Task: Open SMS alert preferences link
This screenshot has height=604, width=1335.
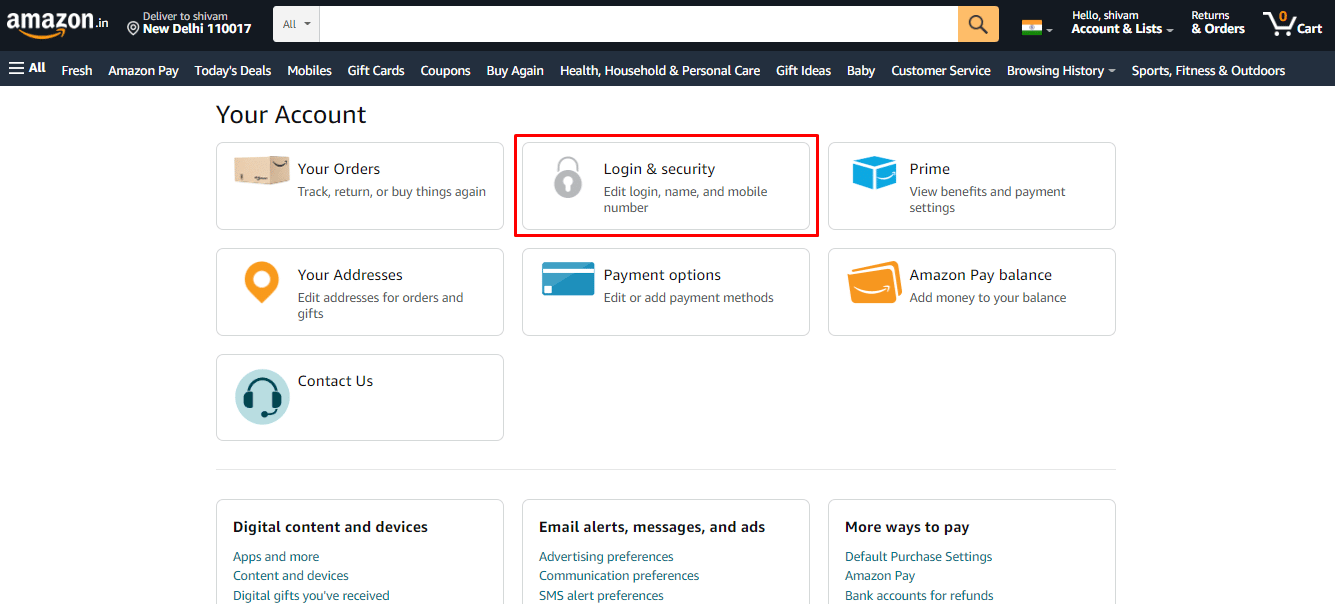Action: (601, 596)
